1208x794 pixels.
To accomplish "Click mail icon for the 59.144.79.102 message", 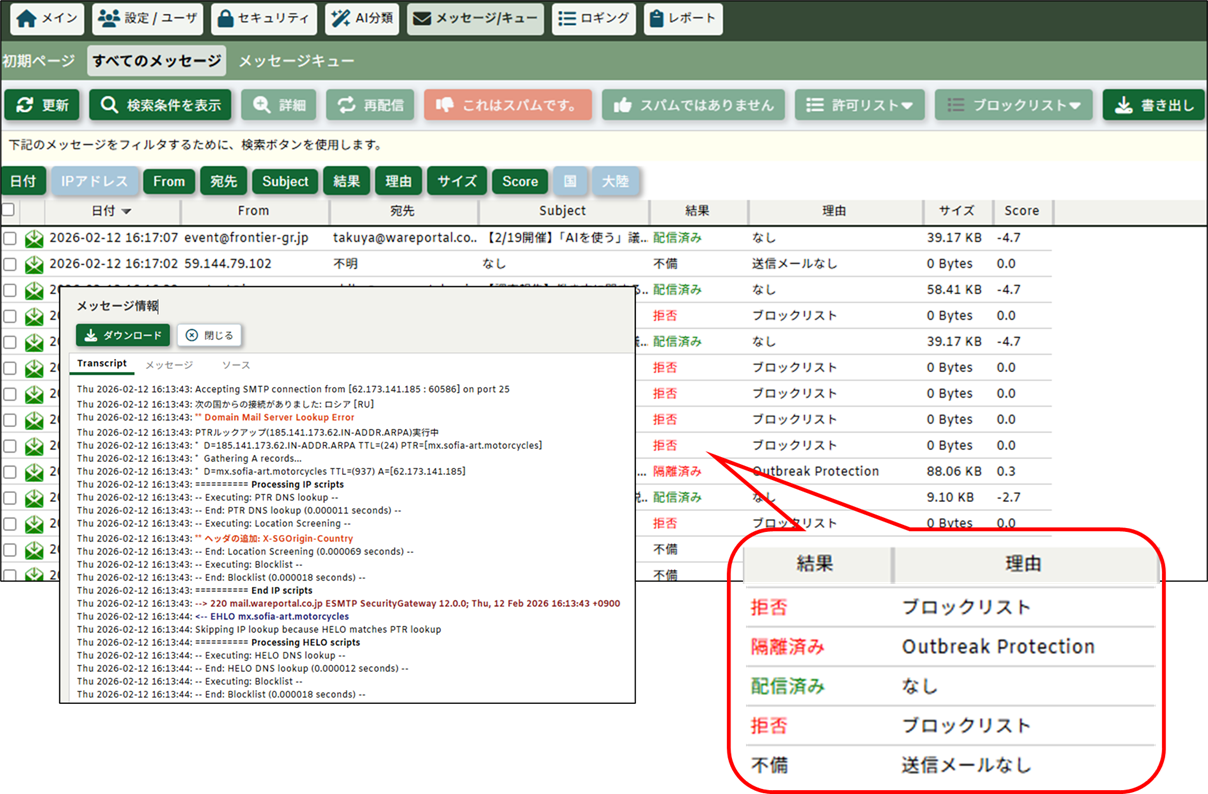I will click(34, 264).
